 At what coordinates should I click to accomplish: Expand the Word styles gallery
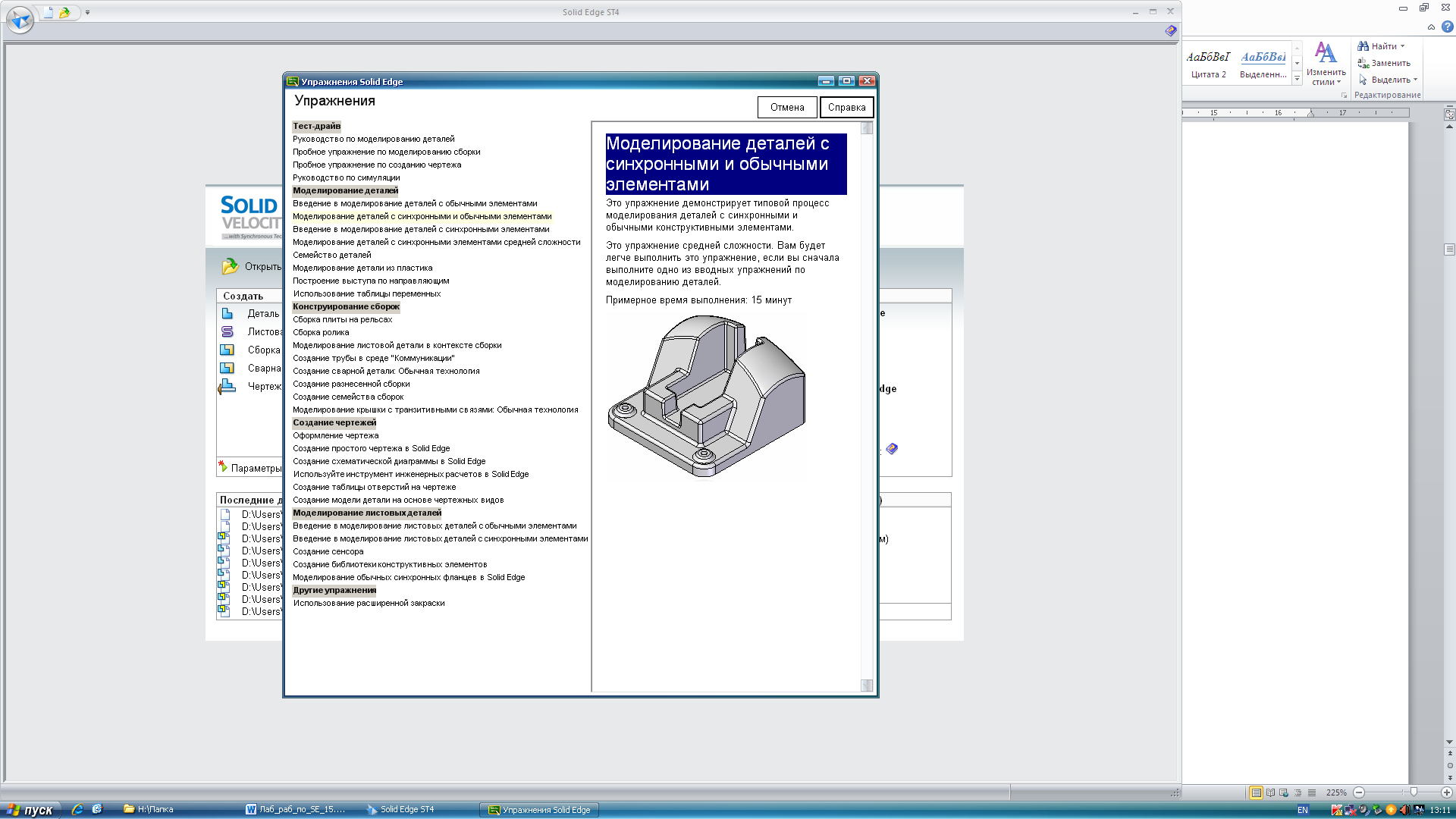1297,78
